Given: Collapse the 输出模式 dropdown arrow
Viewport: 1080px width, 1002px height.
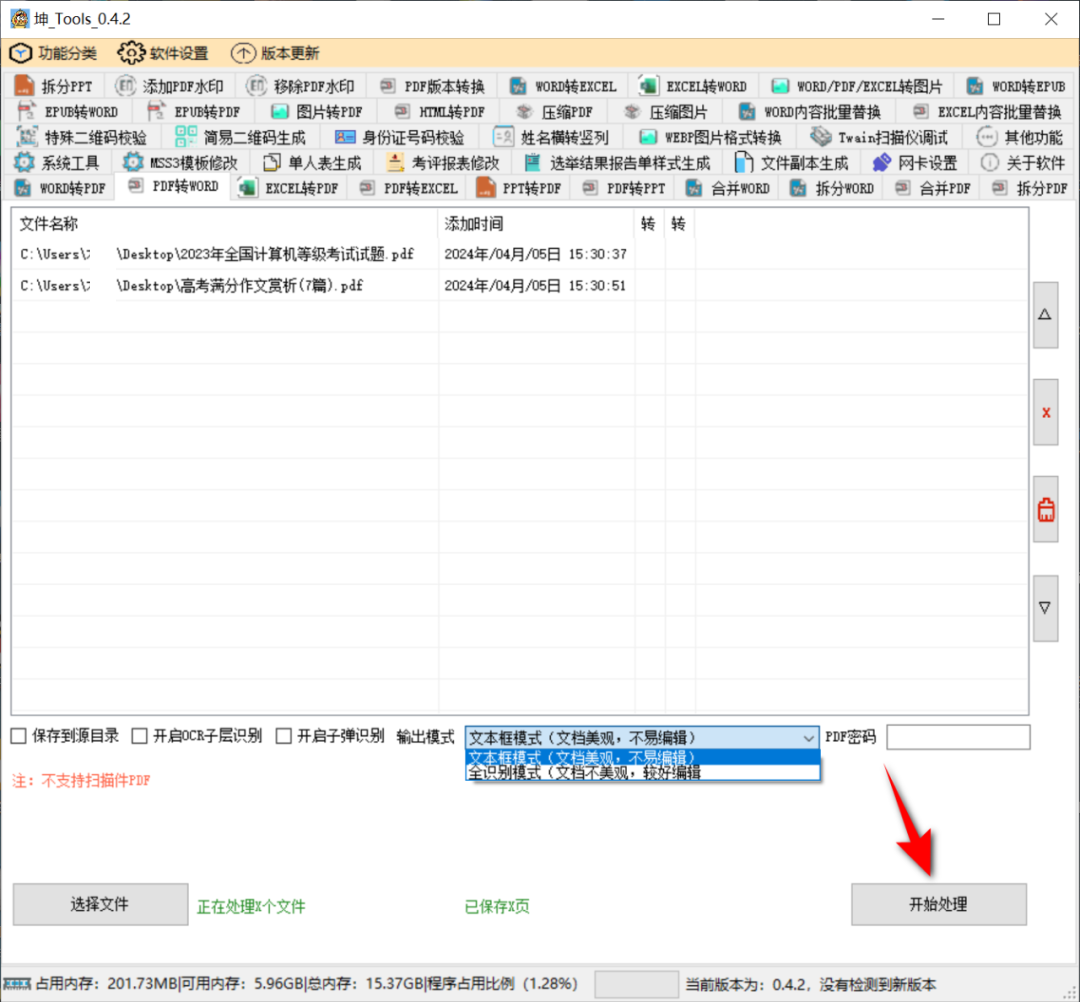Looking at the screenshot, I should tap(809, 738).
